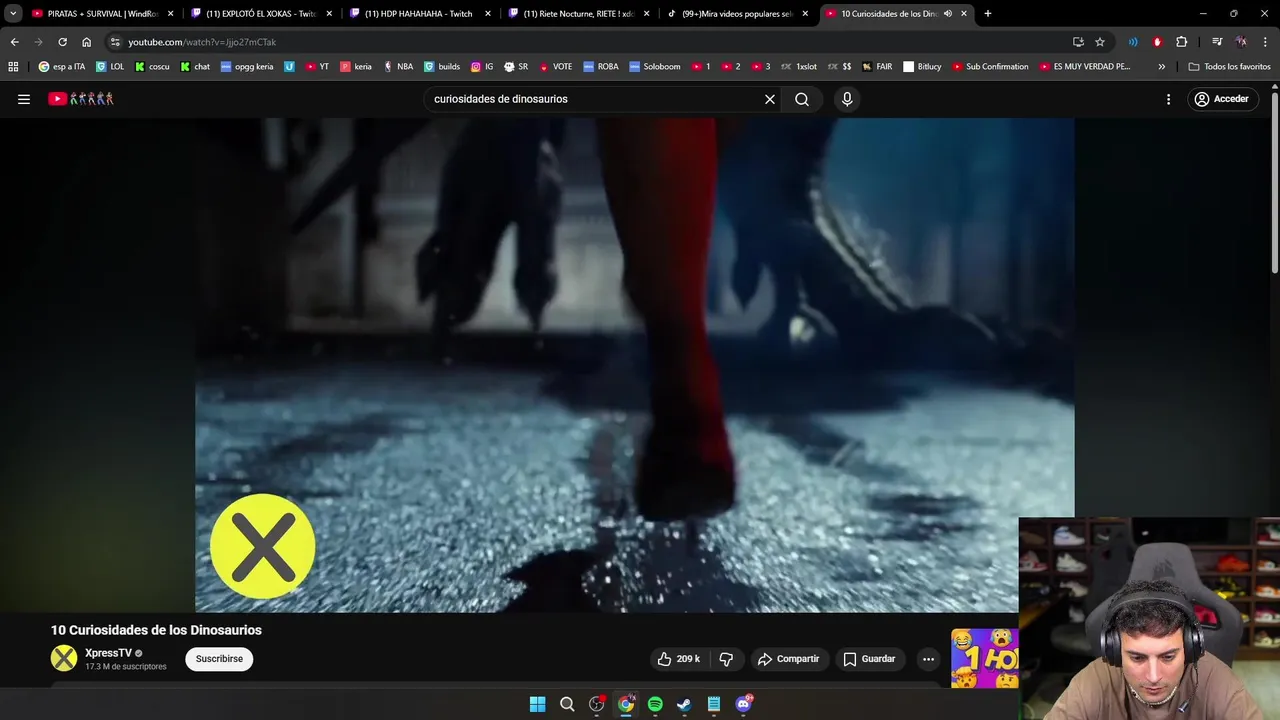Click Compartir share button
This screenshot has height=720, width=1280.
[789, 659]
